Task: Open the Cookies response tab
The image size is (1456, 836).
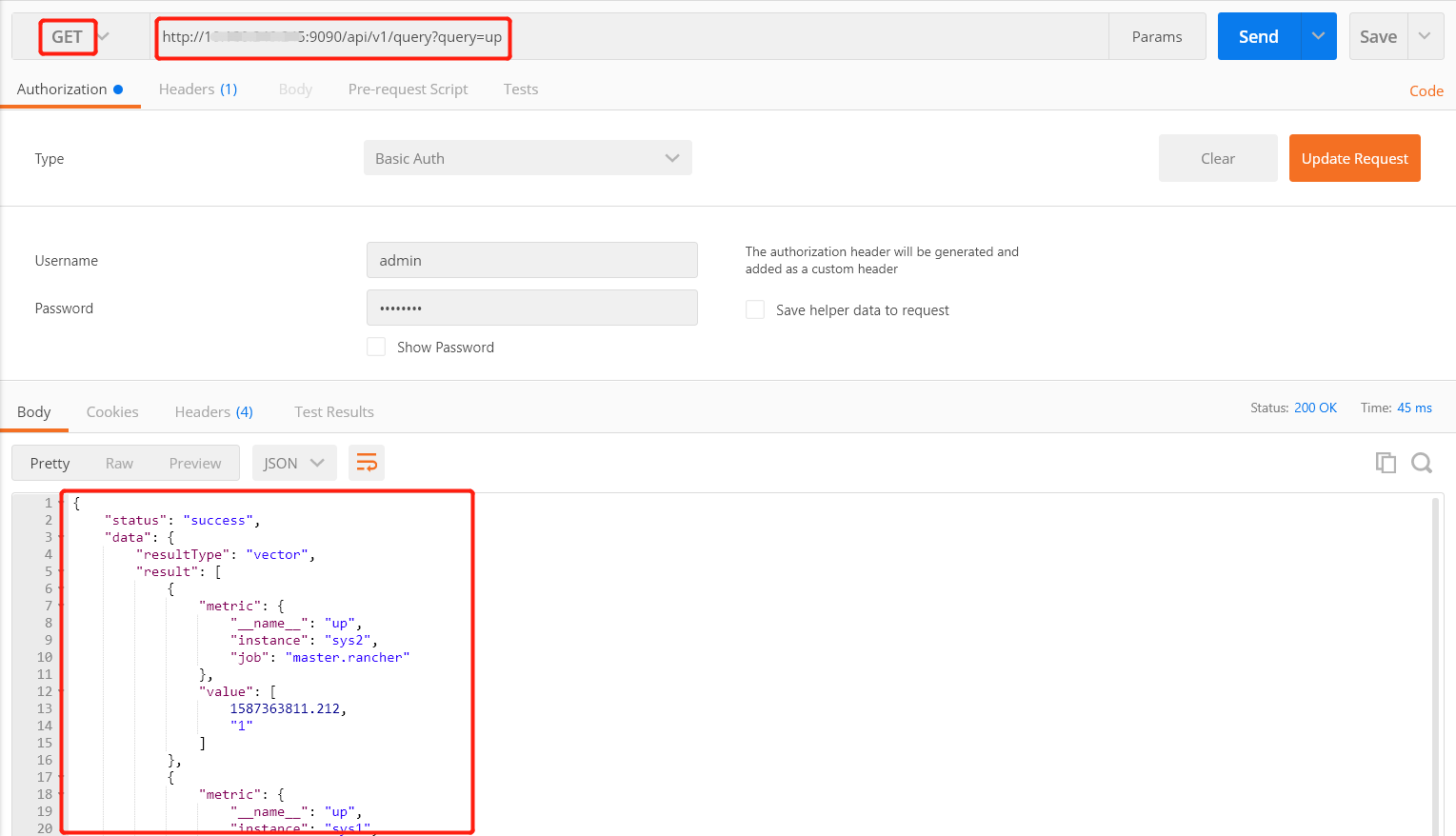Action: 111,411
